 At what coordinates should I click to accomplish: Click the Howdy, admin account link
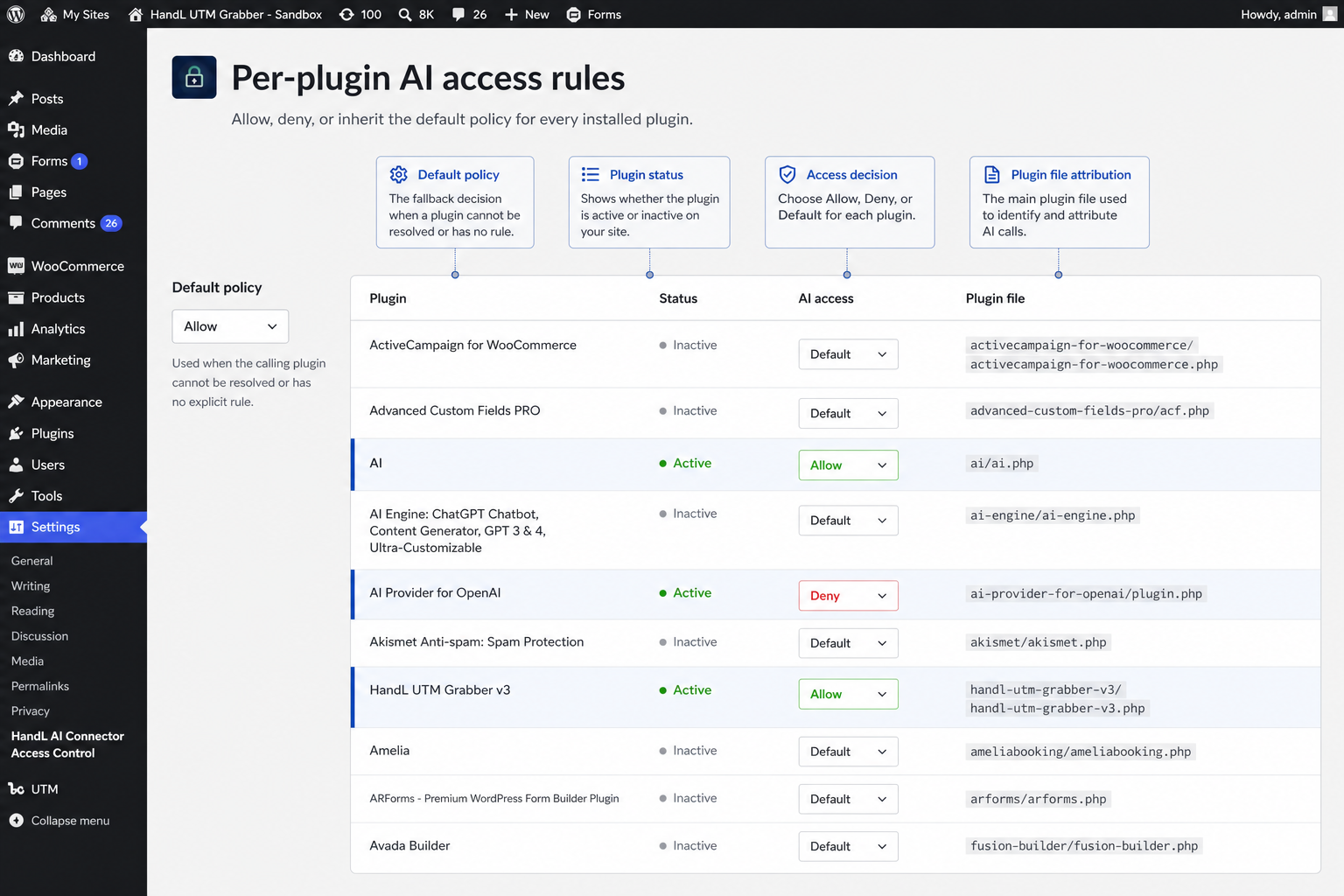[x=1289, y=14]
